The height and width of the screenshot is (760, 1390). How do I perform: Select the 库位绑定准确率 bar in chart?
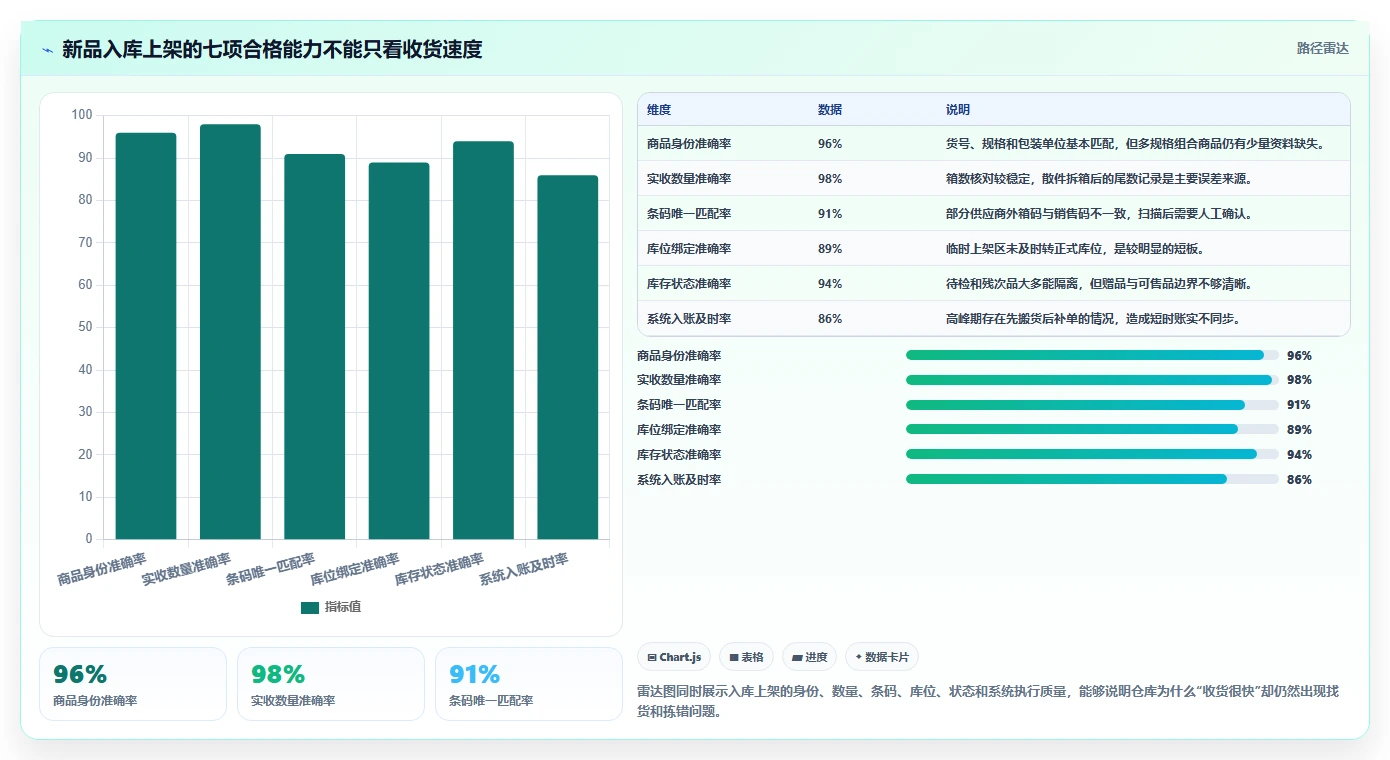pyautogui.click(x=399, y=351)
